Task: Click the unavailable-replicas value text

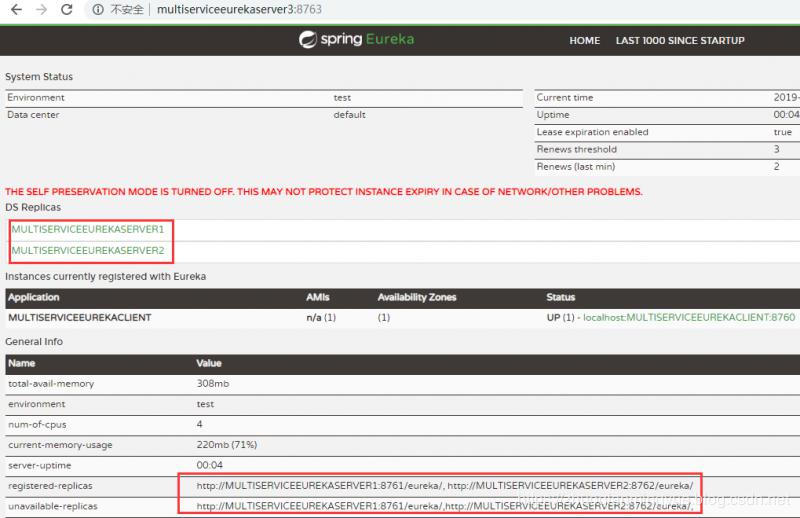Action: [x=445, y=506]
